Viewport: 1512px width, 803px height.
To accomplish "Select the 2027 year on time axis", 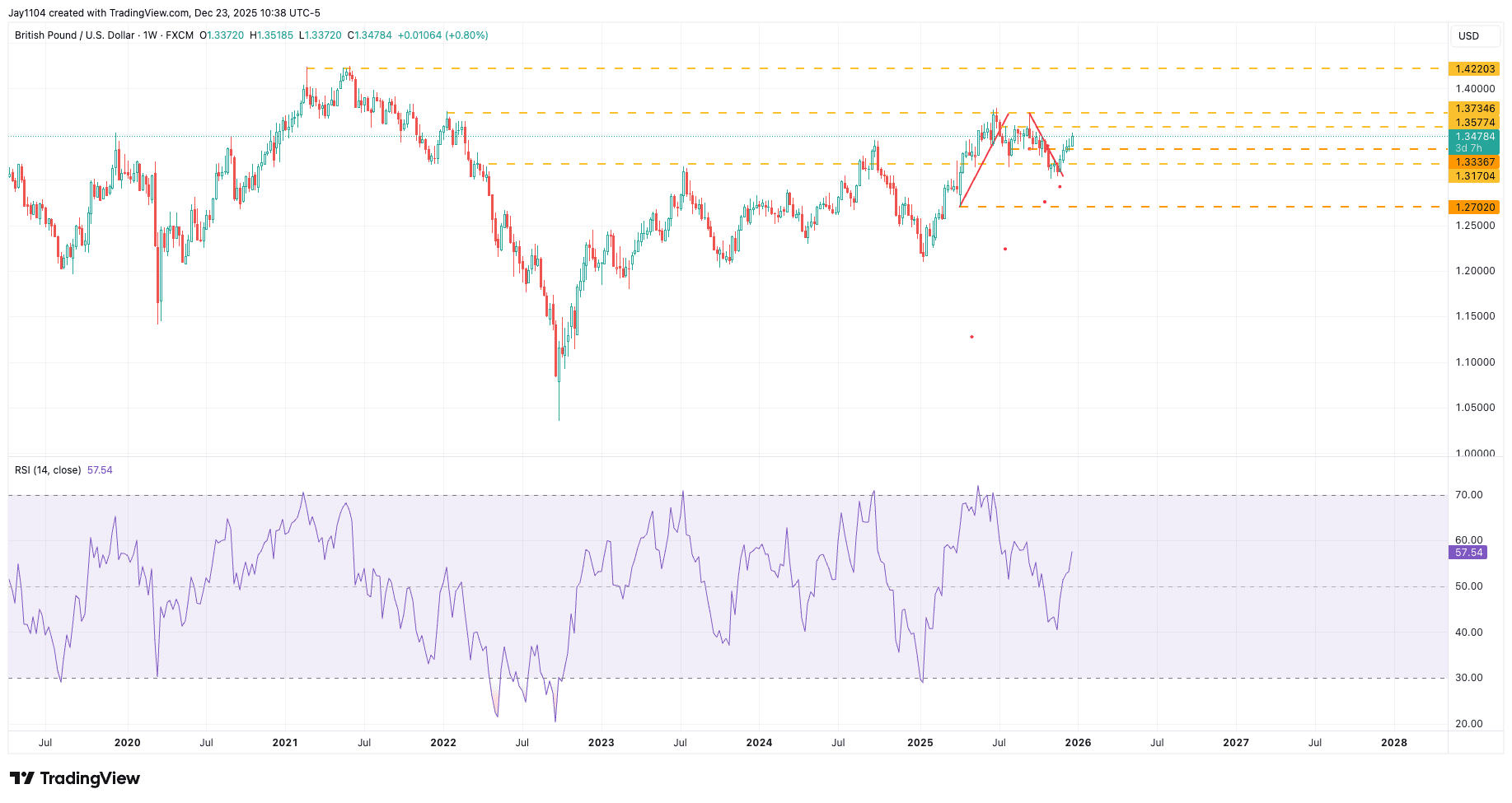I will [x=1236, y=742].
